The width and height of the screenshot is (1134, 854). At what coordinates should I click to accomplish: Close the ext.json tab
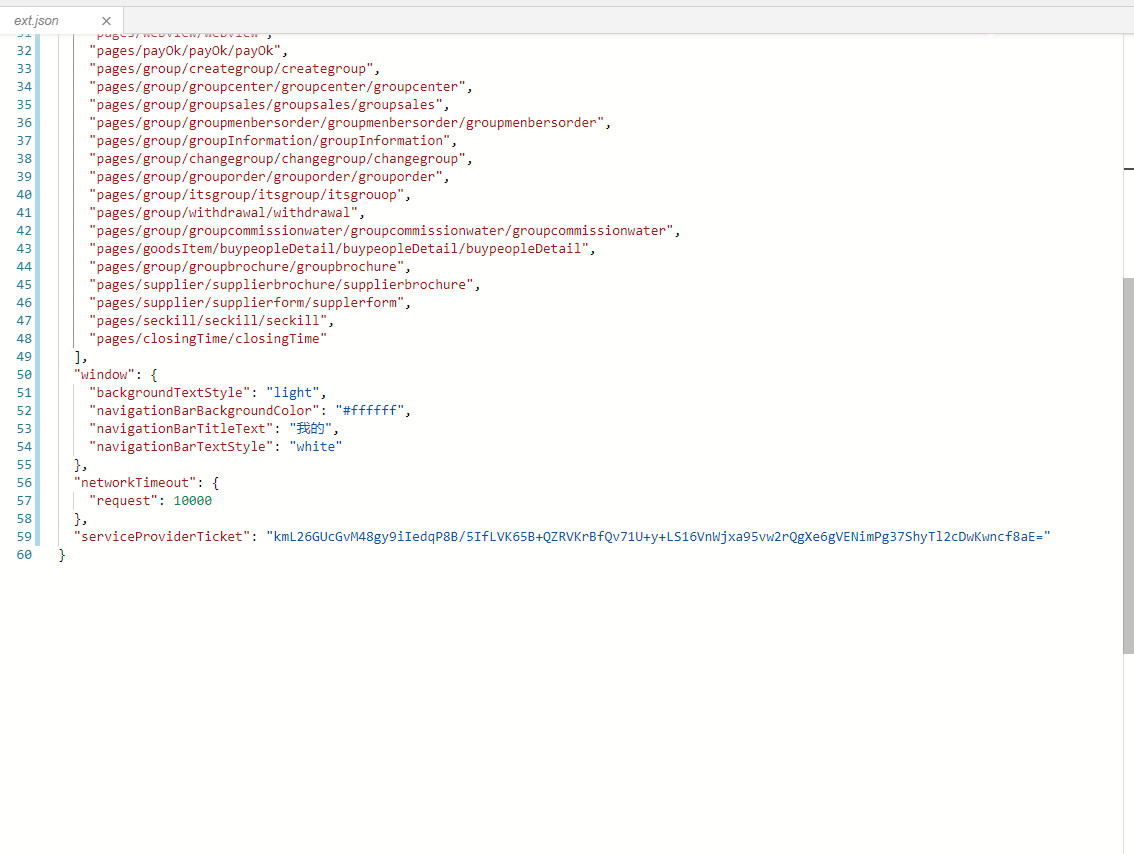point(106,21)
